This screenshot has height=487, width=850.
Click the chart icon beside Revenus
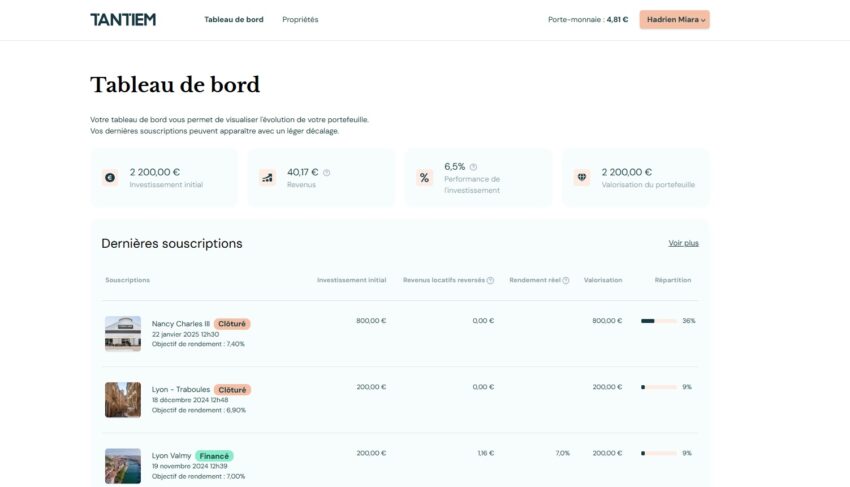(x=267, y=178)
